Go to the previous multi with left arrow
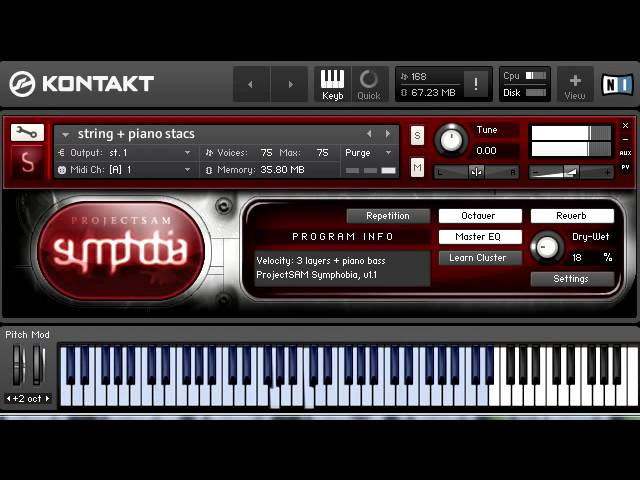Image resolution: width=640 pixels, height=480 pixels. coord(251,84)
